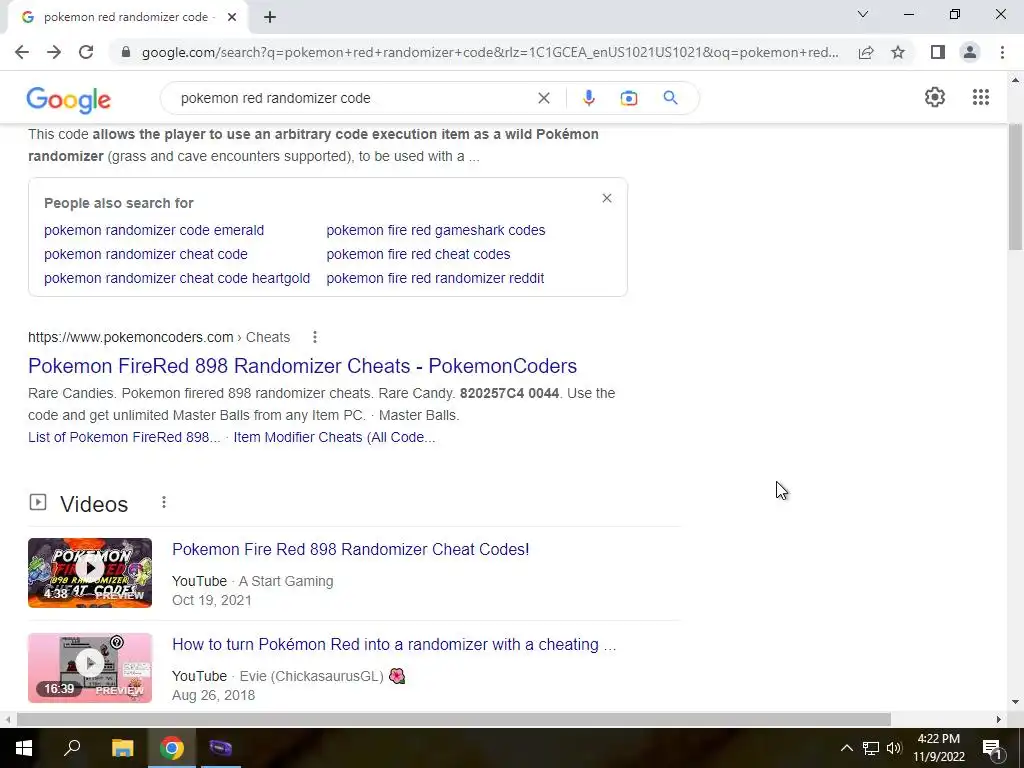Viewport: 1024px width, 768px height.
Task: Reload the current page
Action: coord(86,52)
